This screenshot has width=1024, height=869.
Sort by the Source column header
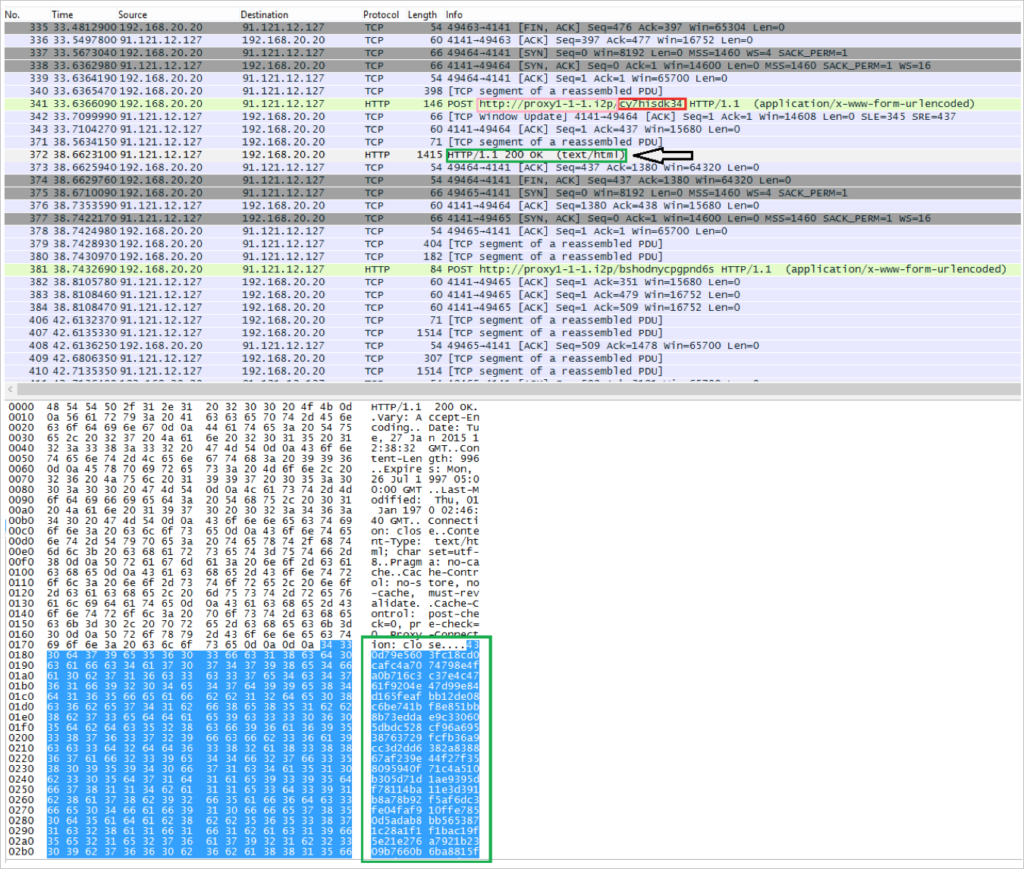click(x=132, y=15)
